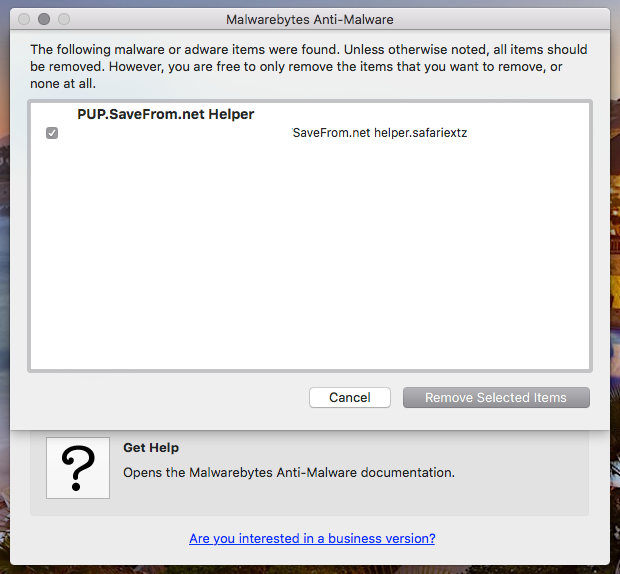This screenshot has height=574, width=620.
Task: Click the Malwarebytes Anti-Malware window title
Action: tap(310, 19)
